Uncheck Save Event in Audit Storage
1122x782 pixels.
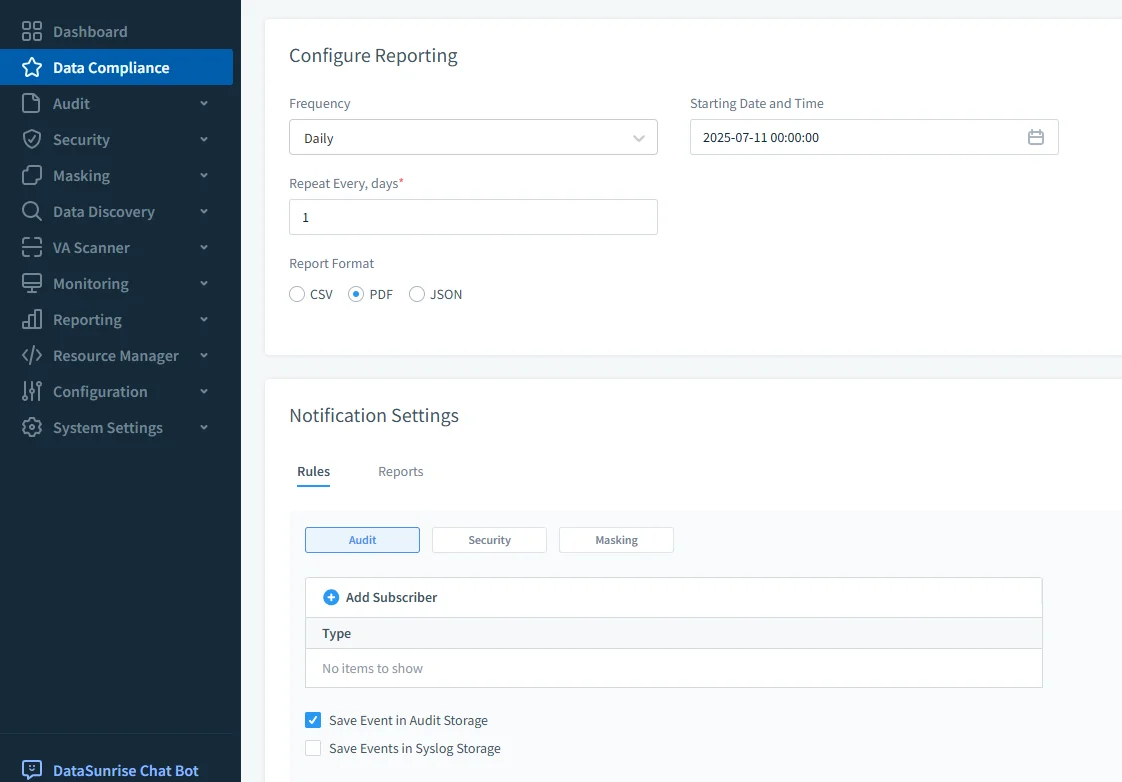pyautogui.click(x=312, y=719)
